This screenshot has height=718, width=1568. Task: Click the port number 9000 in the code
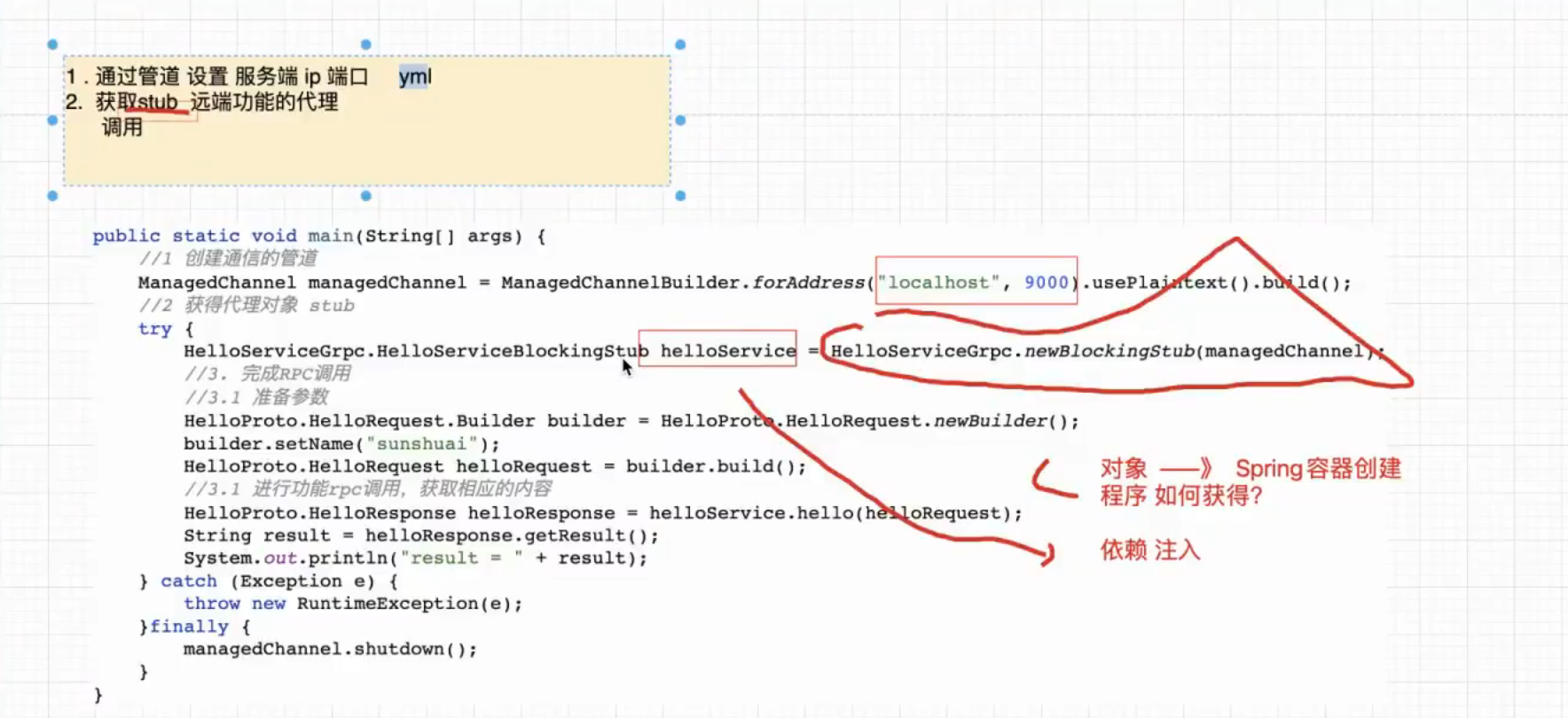1047,282
